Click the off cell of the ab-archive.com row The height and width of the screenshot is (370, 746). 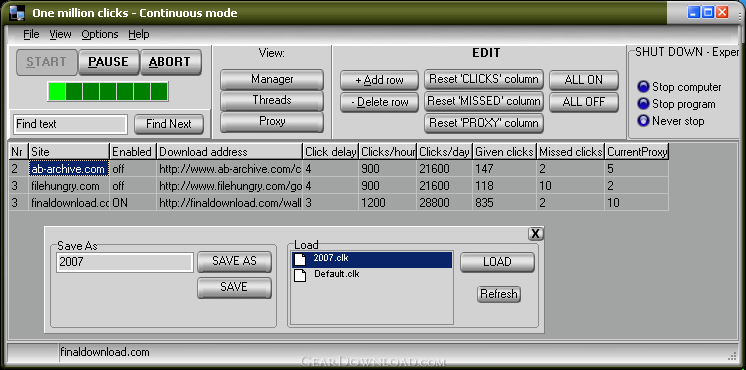pyautogui.click(x=133, y=168)
